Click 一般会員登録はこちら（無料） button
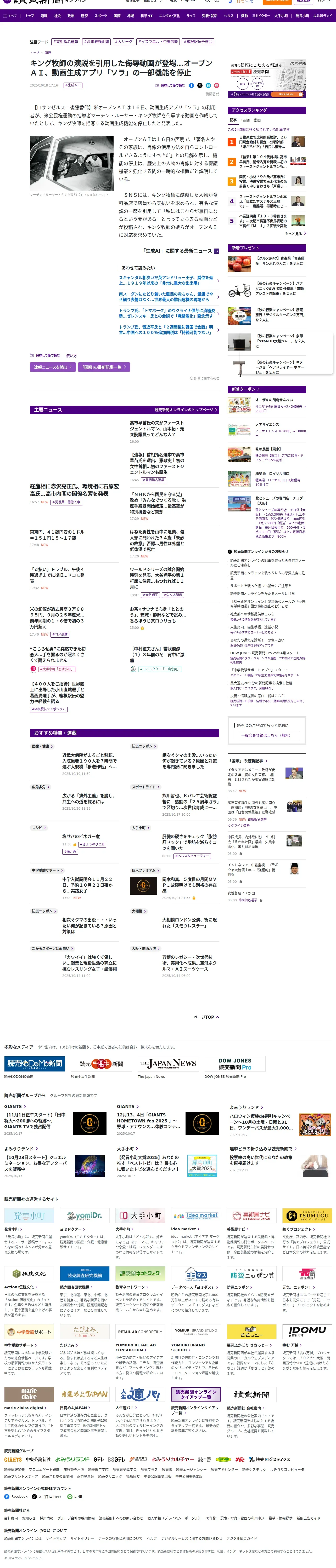The width and height of the screenshot is (336, 1568). pos(266,735)
